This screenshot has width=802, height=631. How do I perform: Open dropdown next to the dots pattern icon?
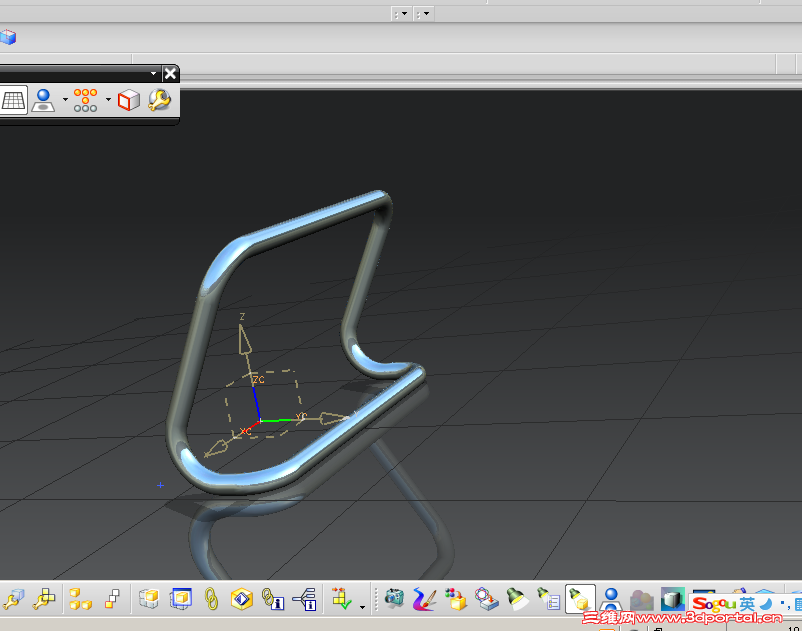108,99
